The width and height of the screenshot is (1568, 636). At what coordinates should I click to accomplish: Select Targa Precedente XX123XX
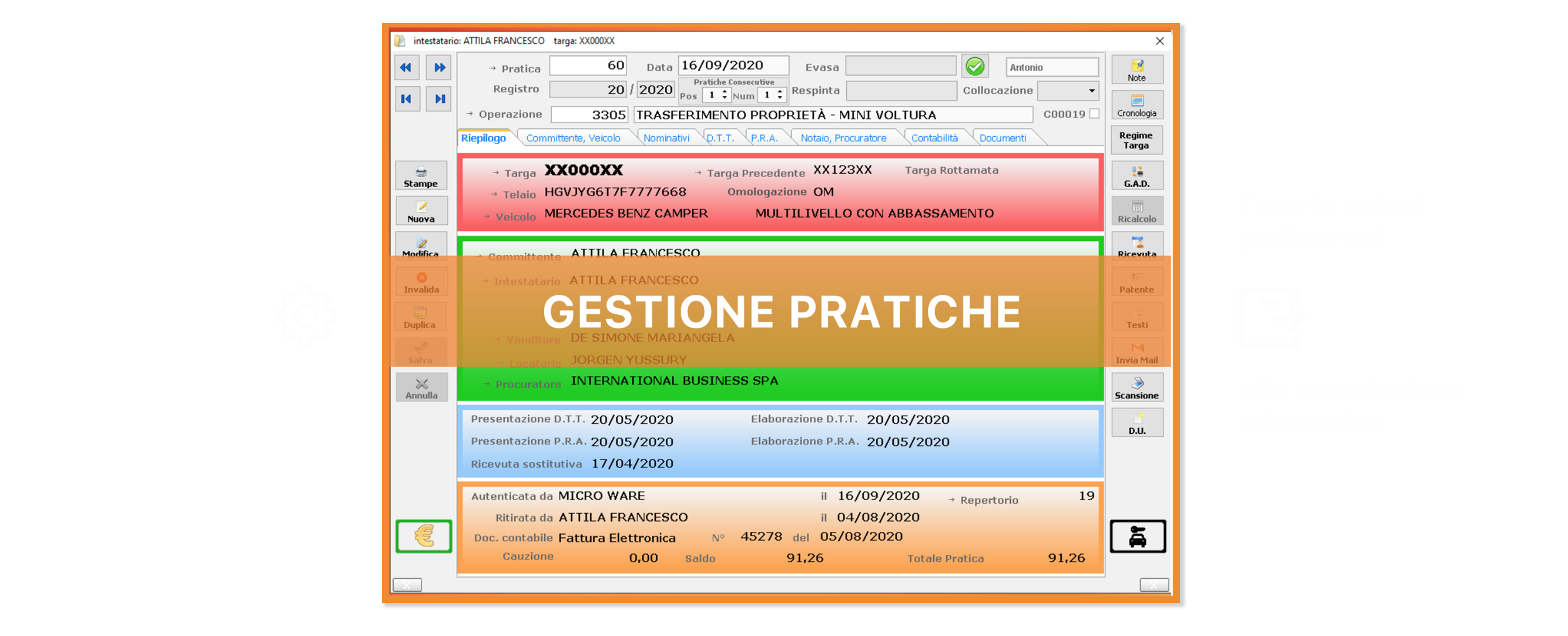[842, 170]
